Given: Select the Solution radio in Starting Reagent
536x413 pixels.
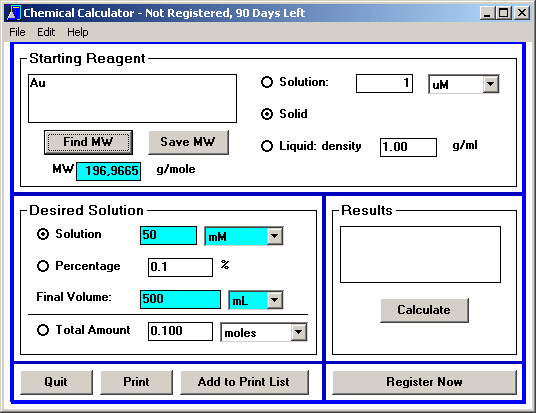Looking at the screenshot, I should (x=267, y=82).
